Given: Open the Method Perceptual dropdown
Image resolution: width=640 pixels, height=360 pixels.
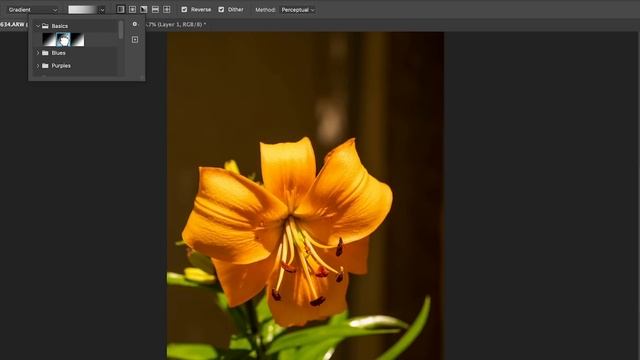Looking at the screenshot, I should click(x=298, y=10).
